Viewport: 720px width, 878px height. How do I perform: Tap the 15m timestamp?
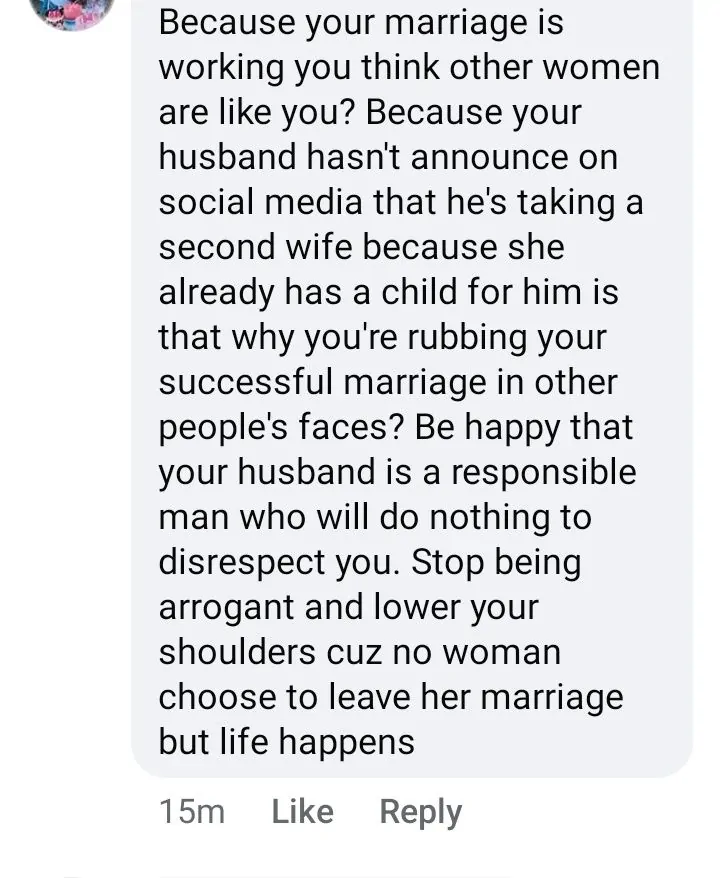[192, 812]
